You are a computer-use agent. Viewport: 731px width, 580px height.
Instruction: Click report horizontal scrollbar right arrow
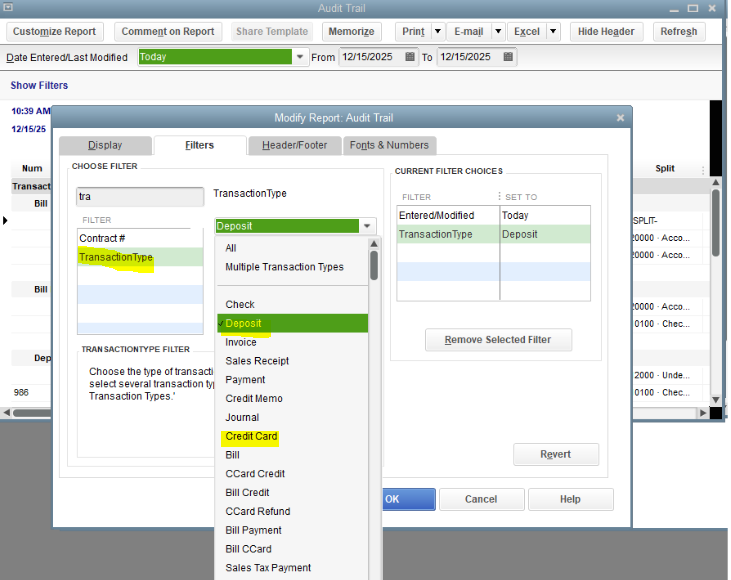pyautogui.click(x=703, y=413)
